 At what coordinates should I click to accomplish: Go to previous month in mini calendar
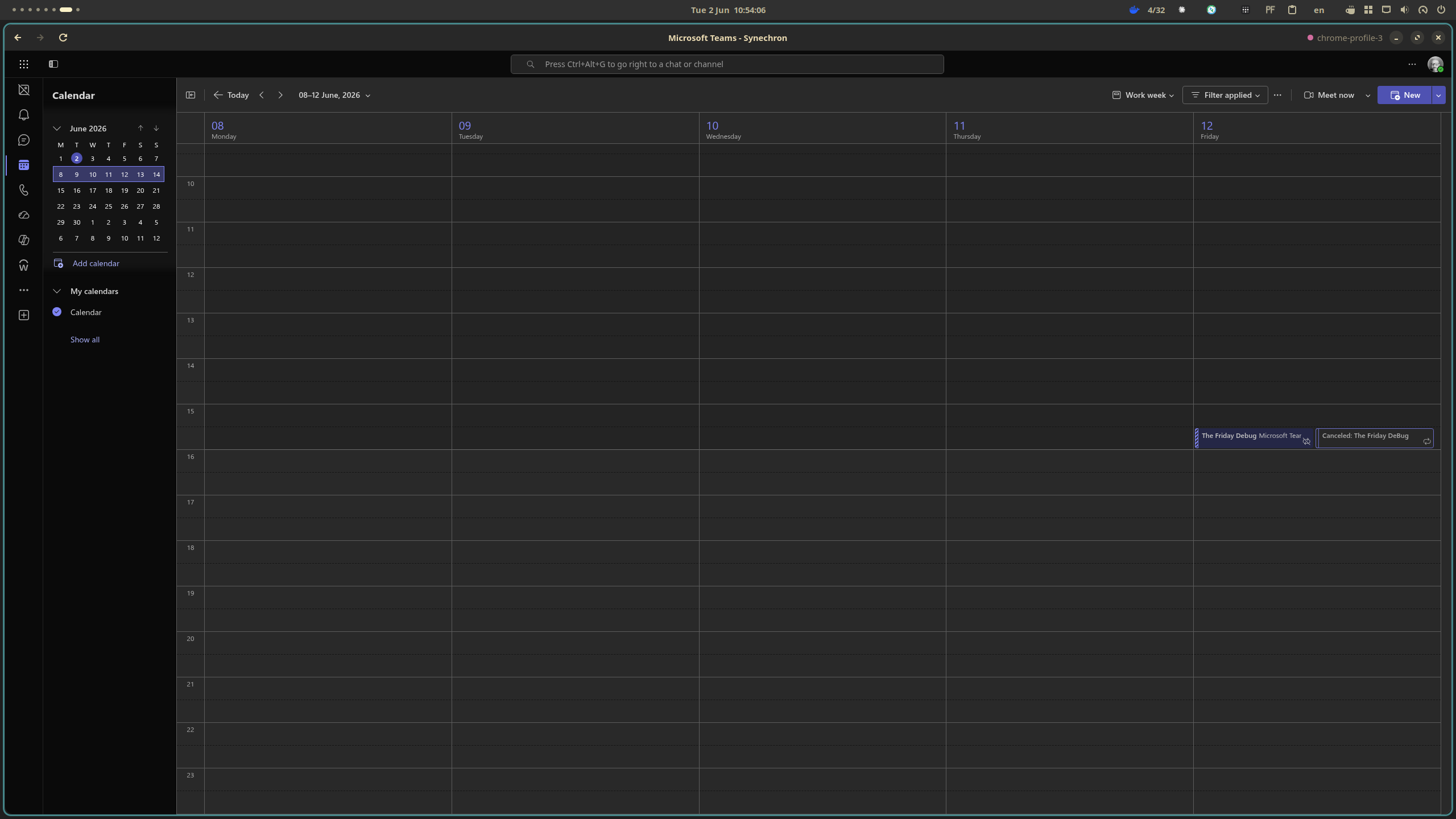click(140, 128)
